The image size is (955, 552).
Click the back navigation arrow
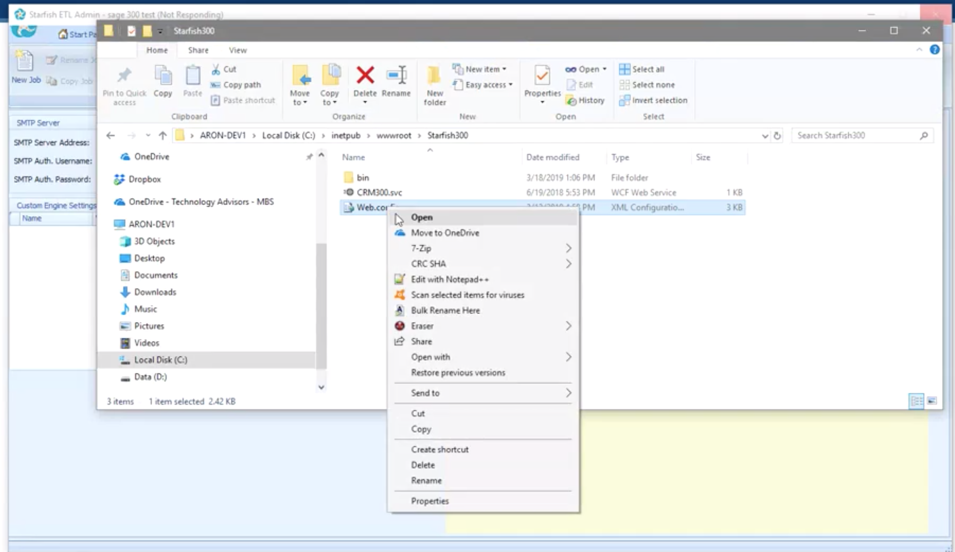pos(110,135)
